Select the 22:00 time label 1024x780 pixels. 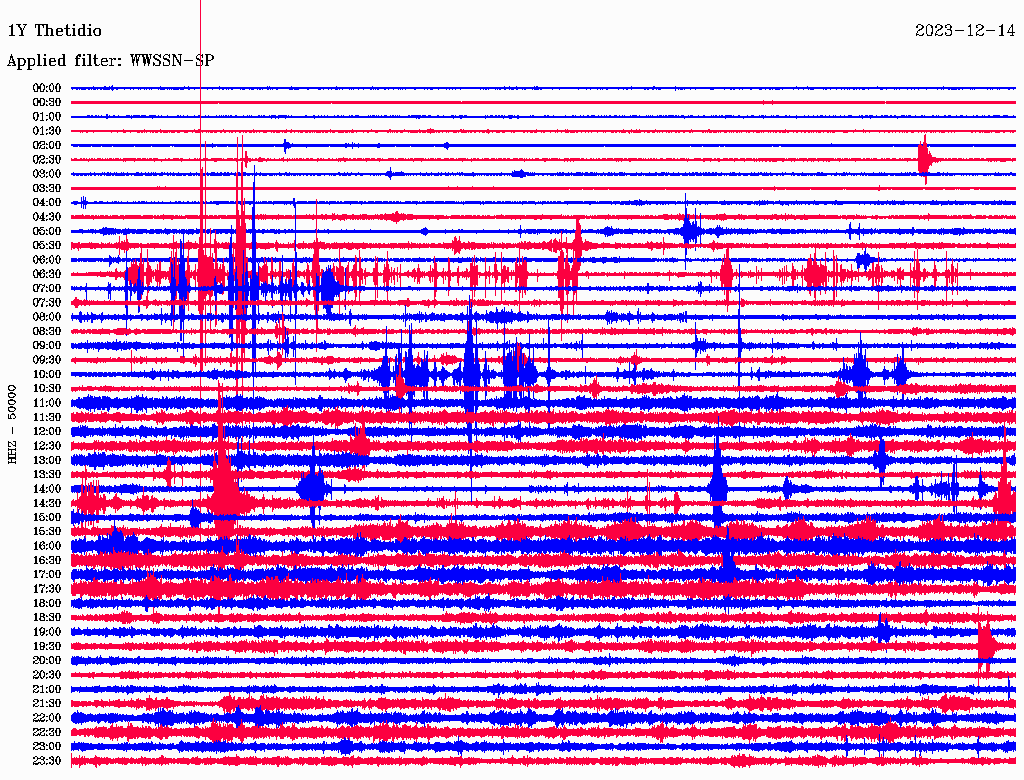[47, 719]
